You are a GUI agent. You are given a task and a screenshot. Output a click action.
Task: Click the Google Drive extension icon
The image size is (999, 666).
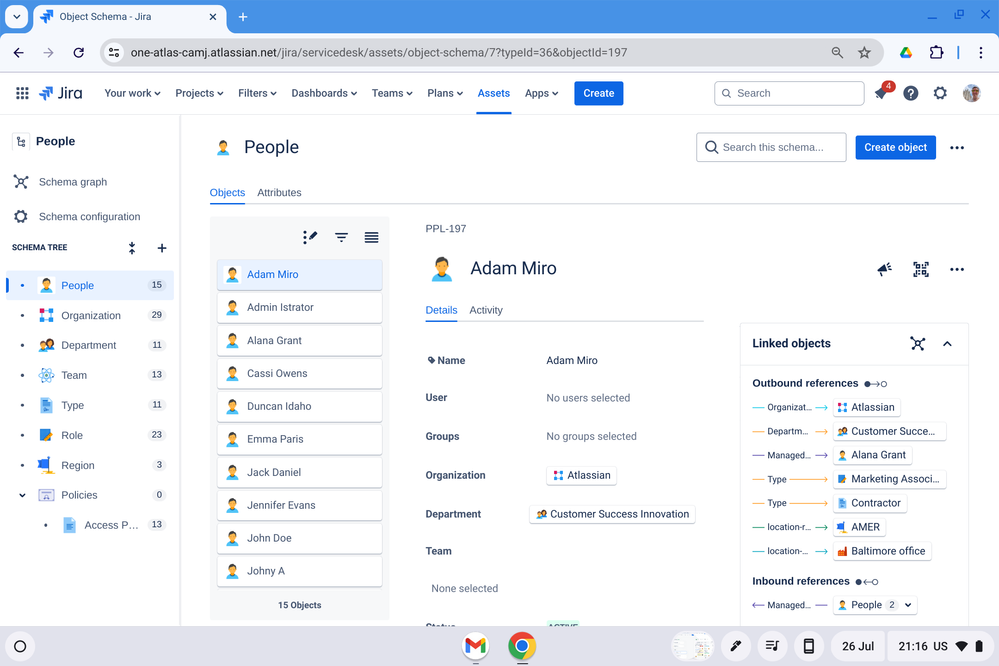[906, 52]
